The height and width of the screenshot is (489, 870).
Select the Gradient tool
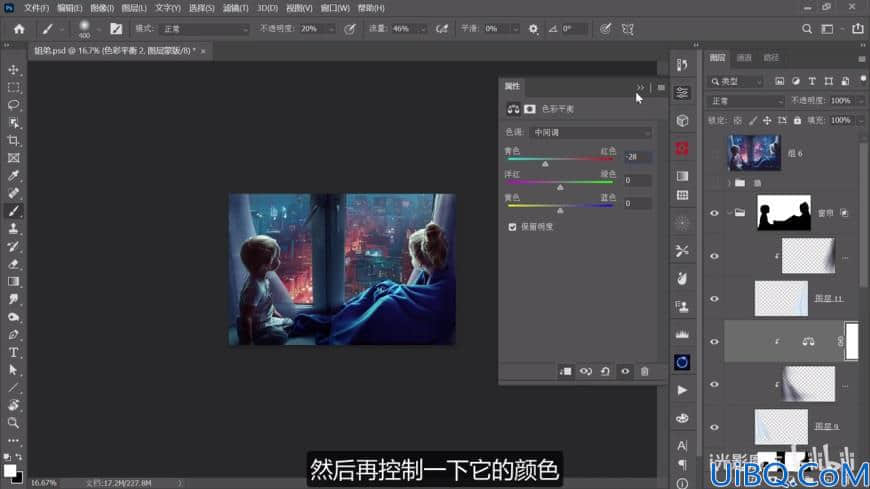tap(14, 281)
